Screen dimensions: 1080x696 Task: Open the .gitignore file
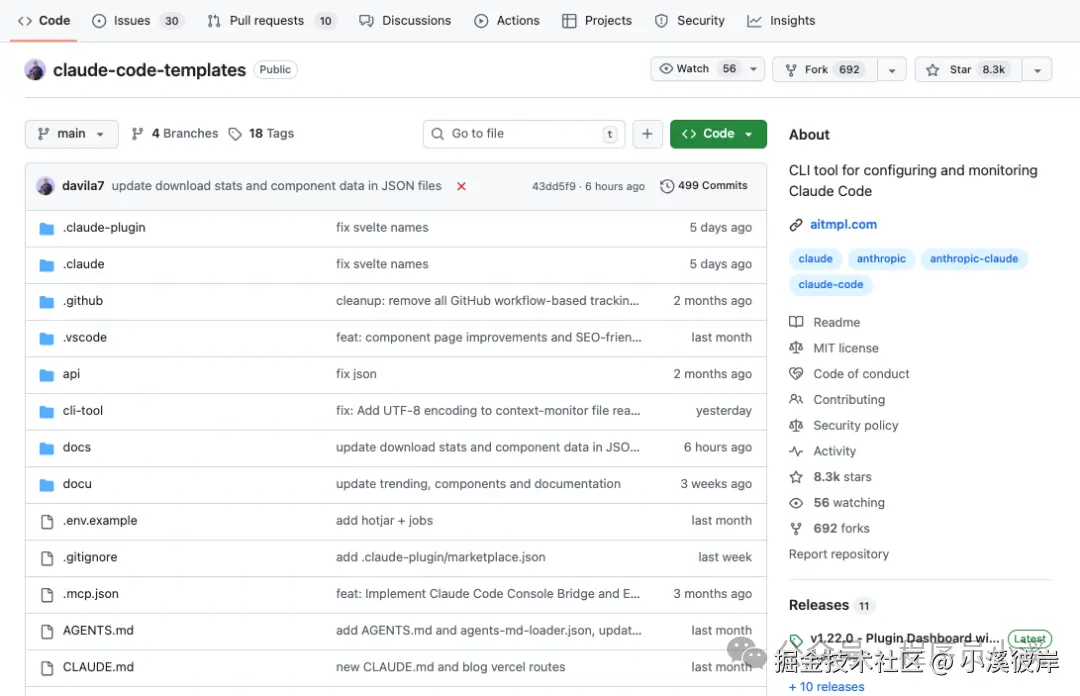(90, 557)
